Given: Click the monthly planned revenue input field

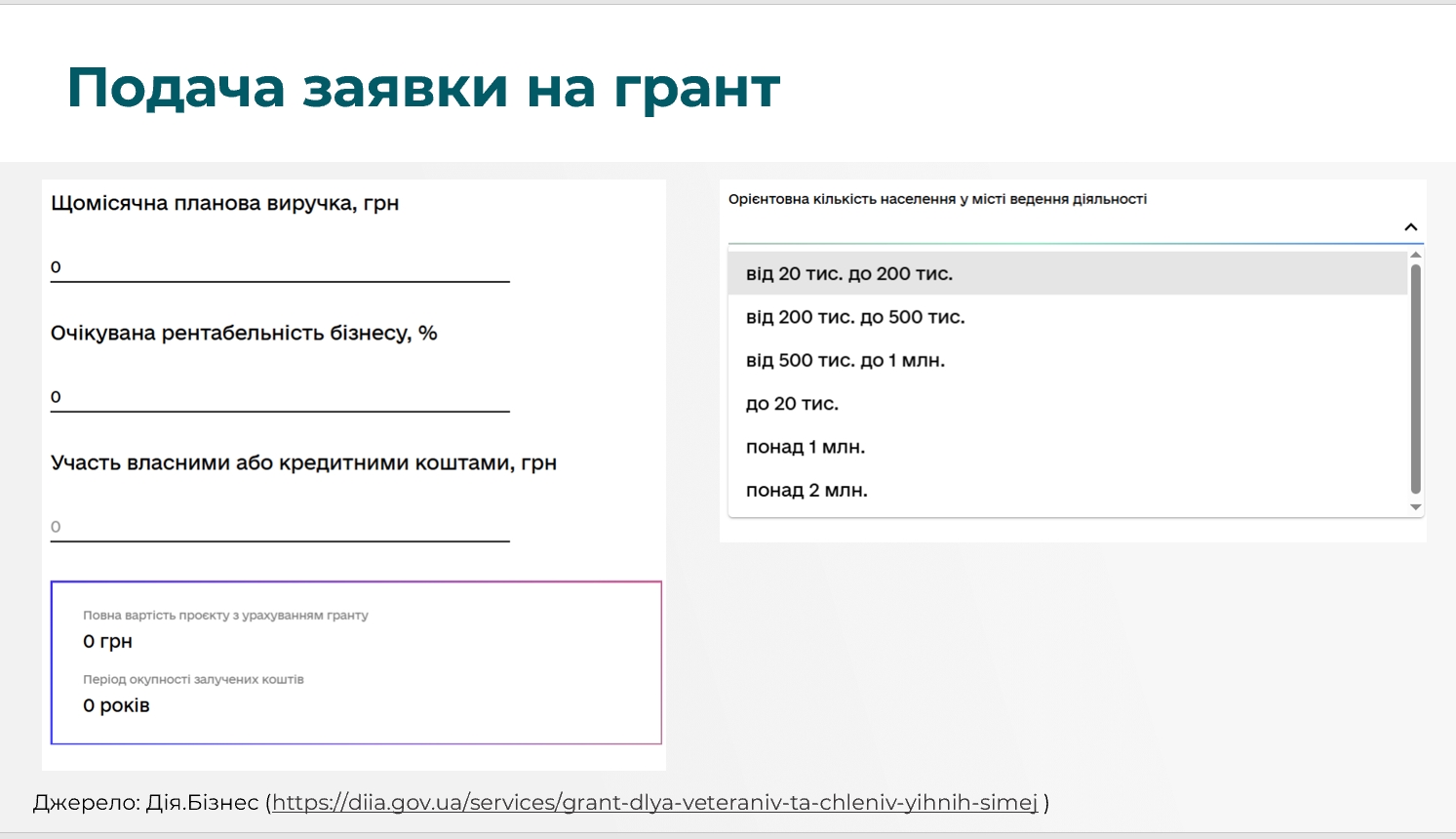Looking at the screenshot, I should point(280,267).
